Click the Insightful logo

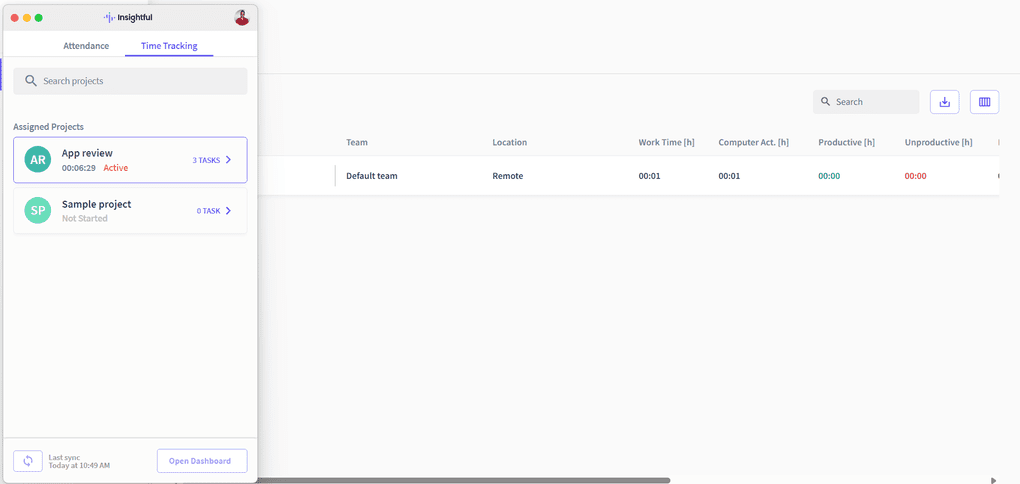129,18
